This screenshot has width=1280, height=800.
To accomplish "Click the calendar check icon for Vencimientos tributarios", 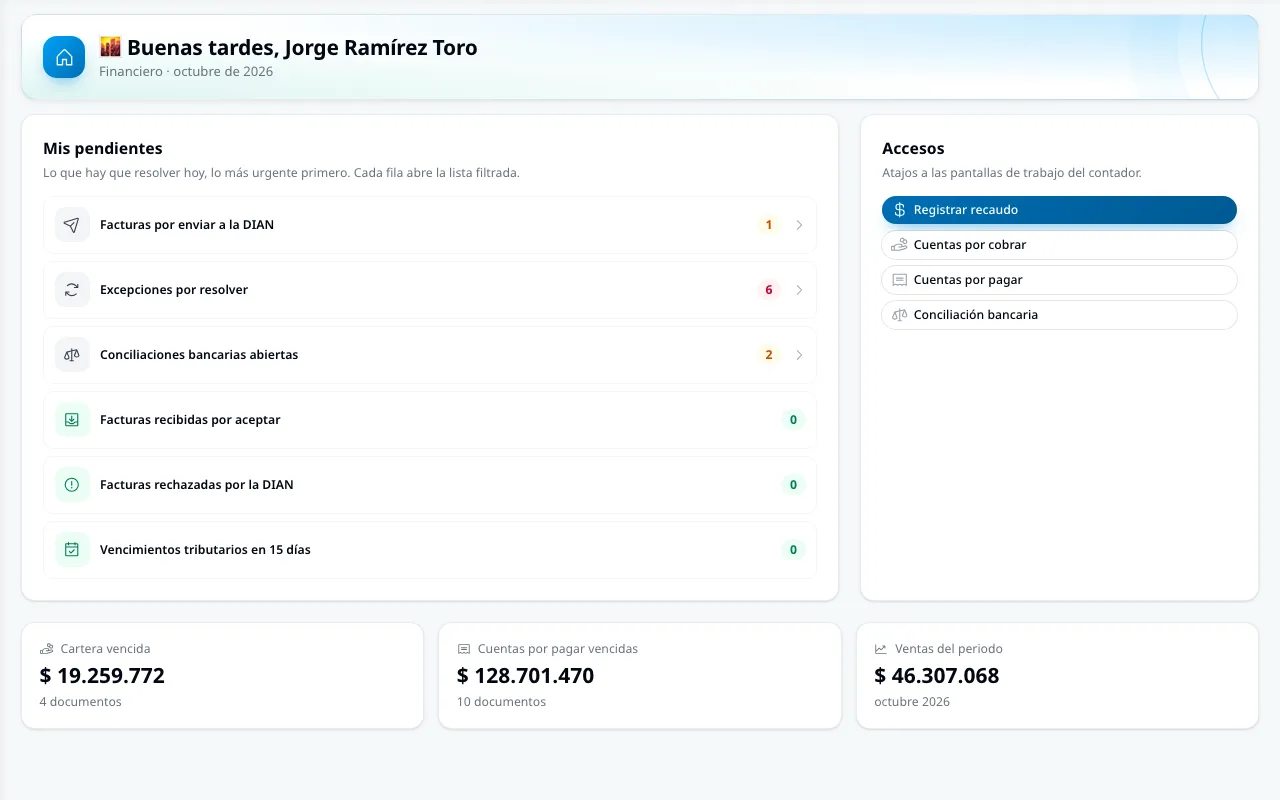I will tap(72, 550).
